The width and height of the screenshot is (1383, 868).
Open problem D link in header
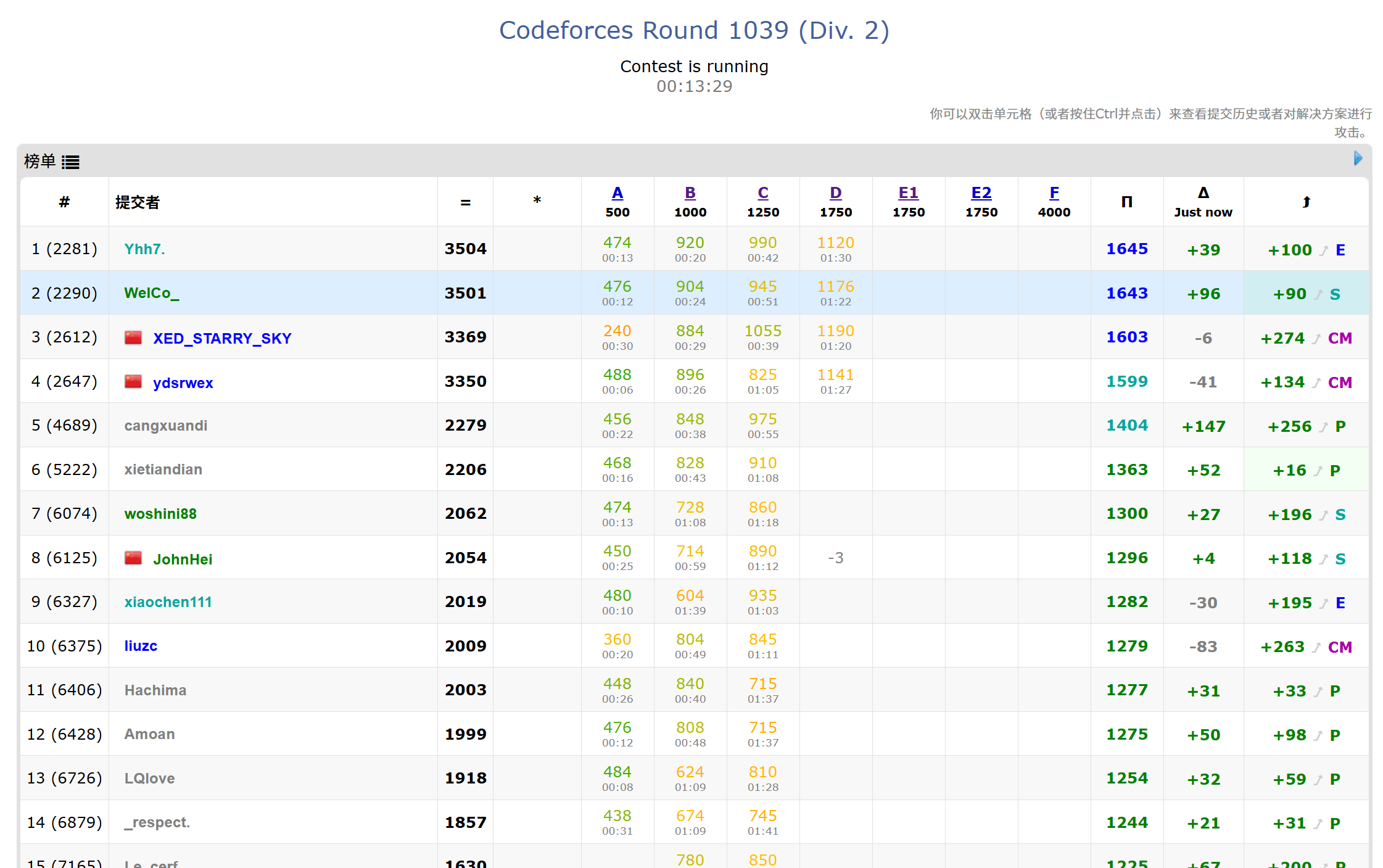835,193
